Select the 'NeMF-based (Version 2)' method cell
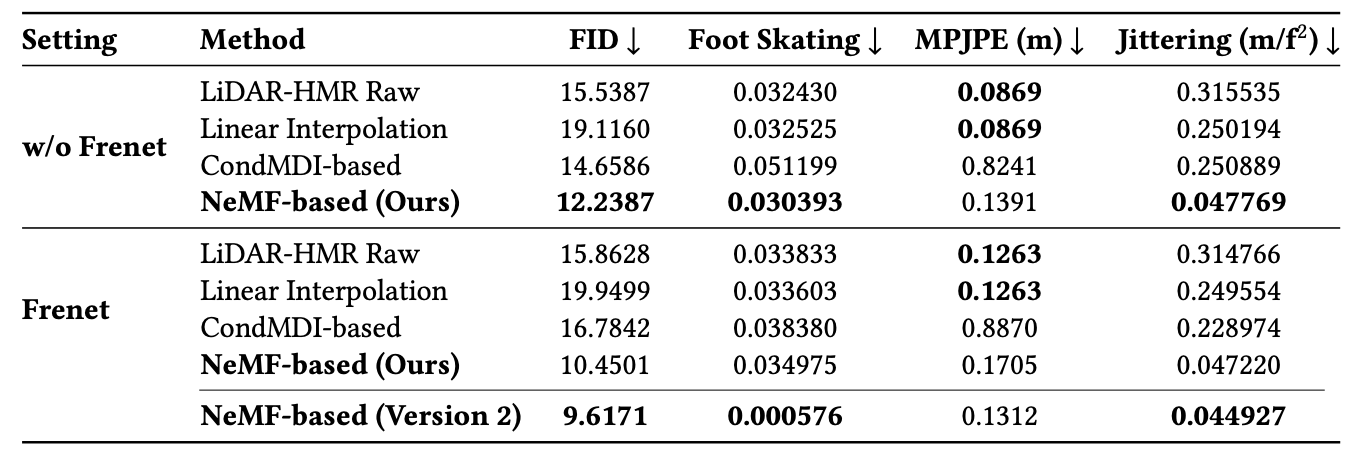1370x456 pixels. (361, 416)
